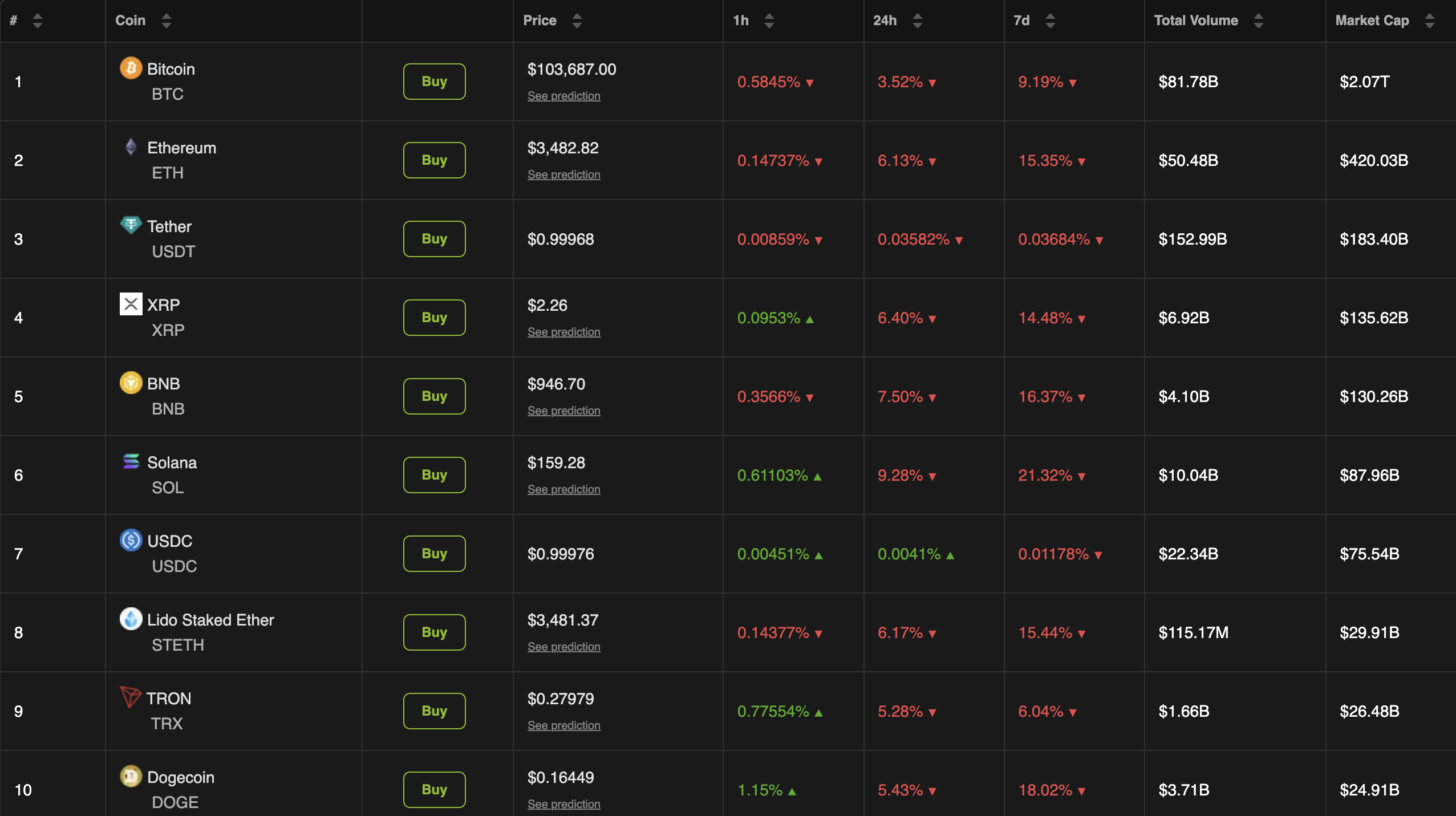Viewport: 1456px width, 816px height.
Task: Click the Bitcoin coin icon
Action: coord(131,68)
